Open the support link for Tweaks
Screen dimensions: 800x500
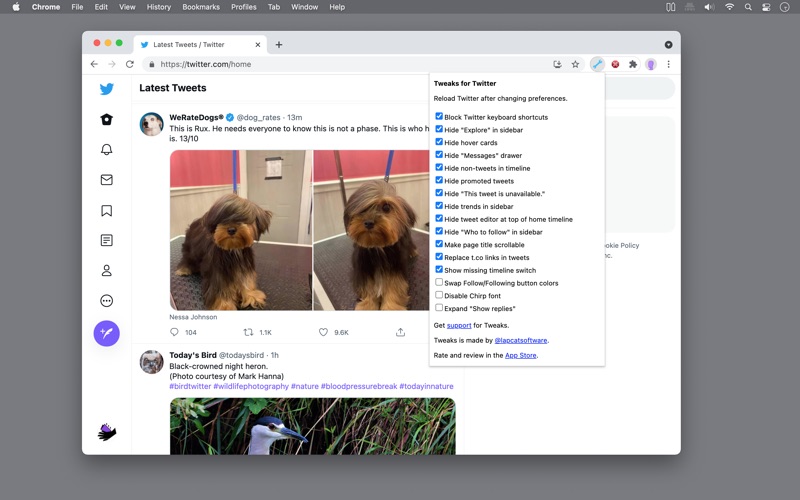coord(459,326)
